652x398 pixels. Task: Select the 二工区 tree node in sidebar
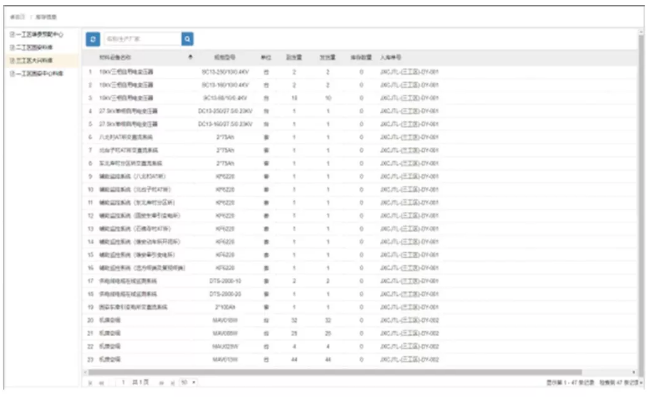click(x=34, y=47)
